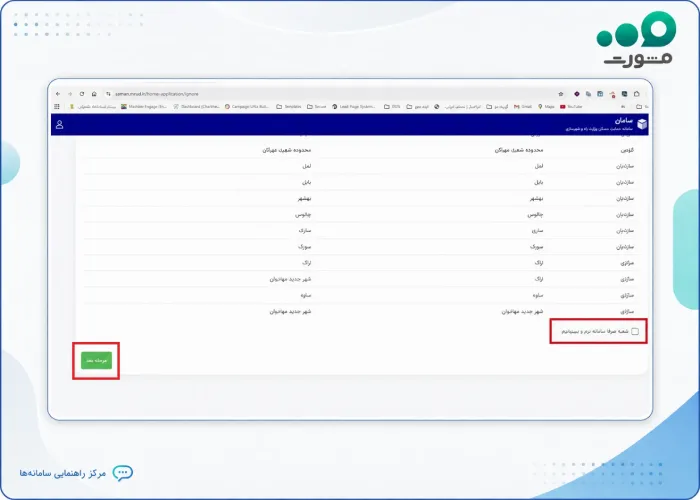Open the user profile icon in blue header
Image resolution: width=700 pixels, height=500 pixels.
[x=59, y=125]
